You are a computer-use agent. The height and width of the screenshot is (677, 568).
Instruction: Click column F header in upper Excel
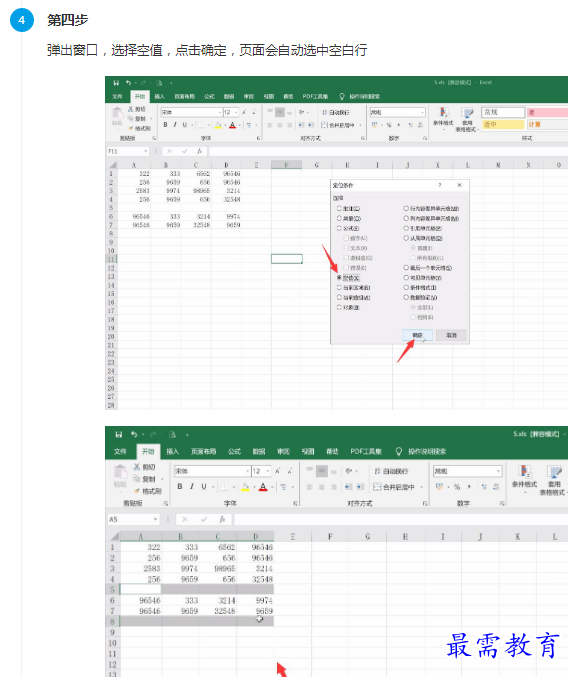[x=286, y=165]
